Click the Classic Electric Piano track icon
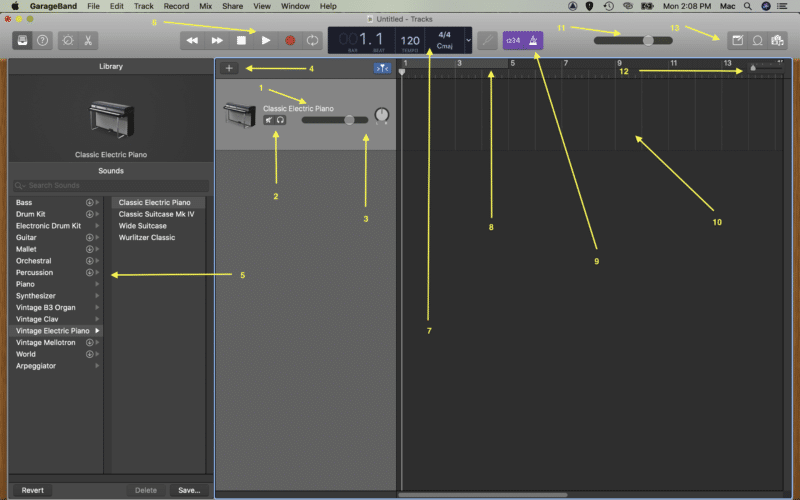This screenshot has height=500, width=800. coord(239,114)
